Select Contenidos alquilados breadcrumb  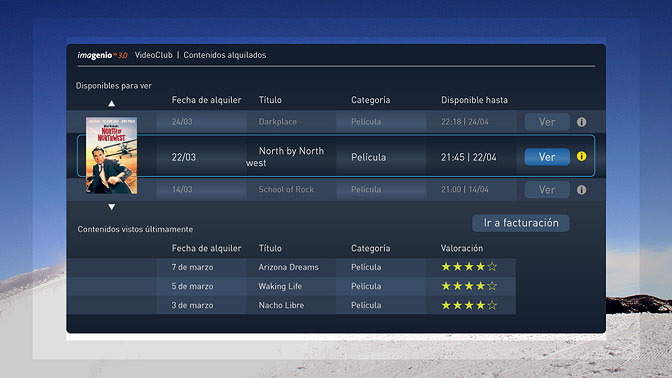tap(225, 55)
